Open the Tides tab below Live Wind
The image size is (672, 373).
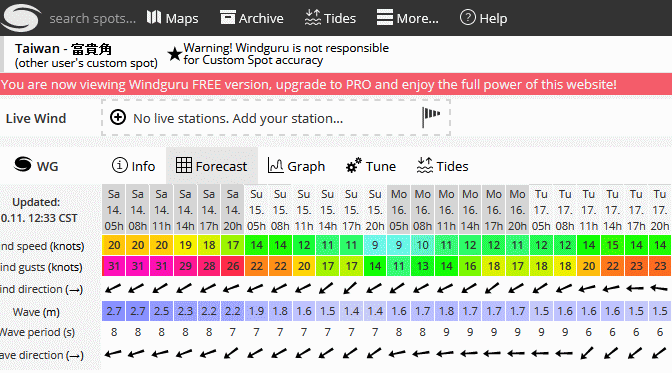coord(442,166)
